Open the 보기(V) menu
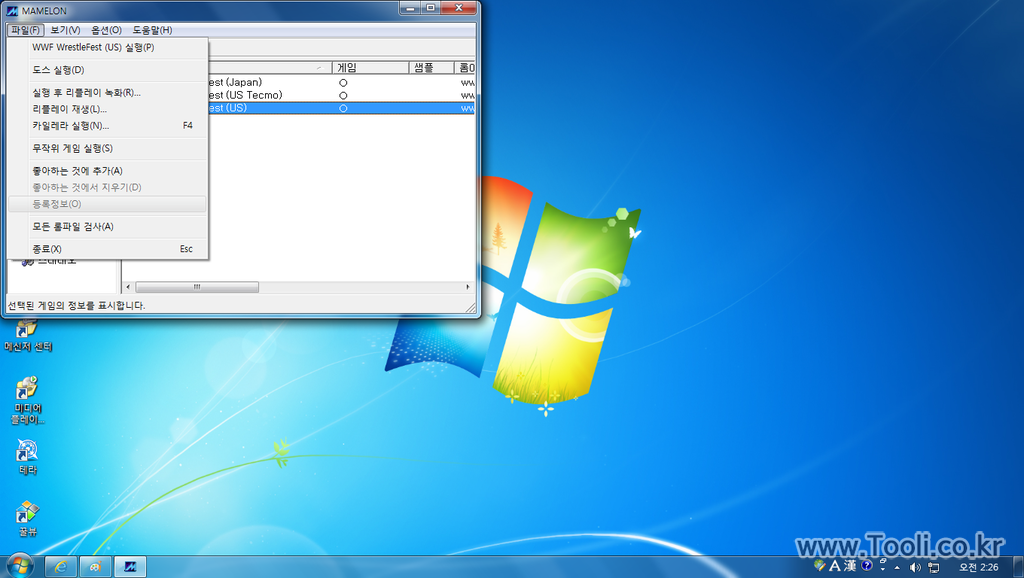The width and height of the screenshot is (1024, 578). click(65, 30)
